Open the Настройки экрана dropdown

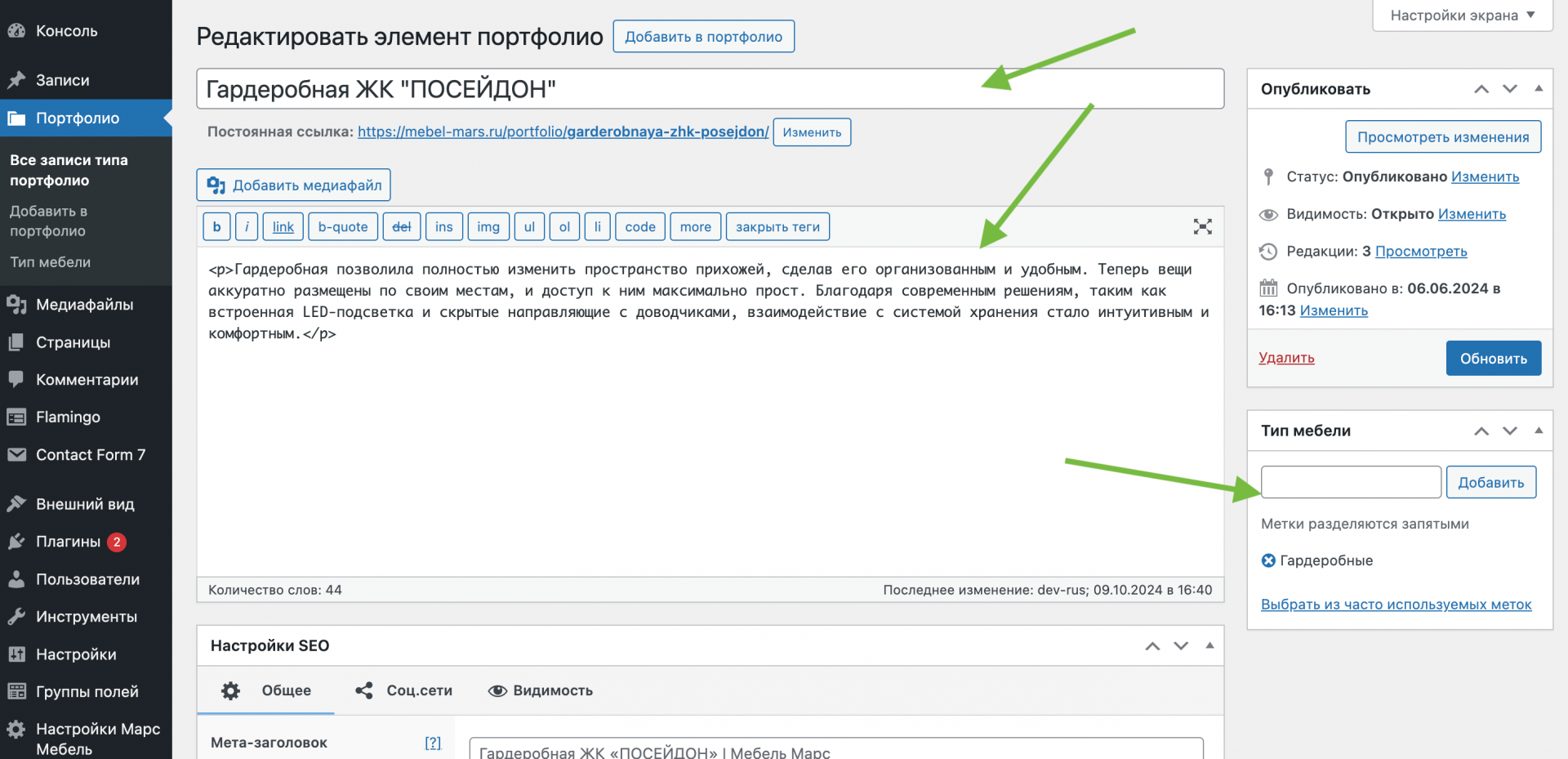(1463, 15)
